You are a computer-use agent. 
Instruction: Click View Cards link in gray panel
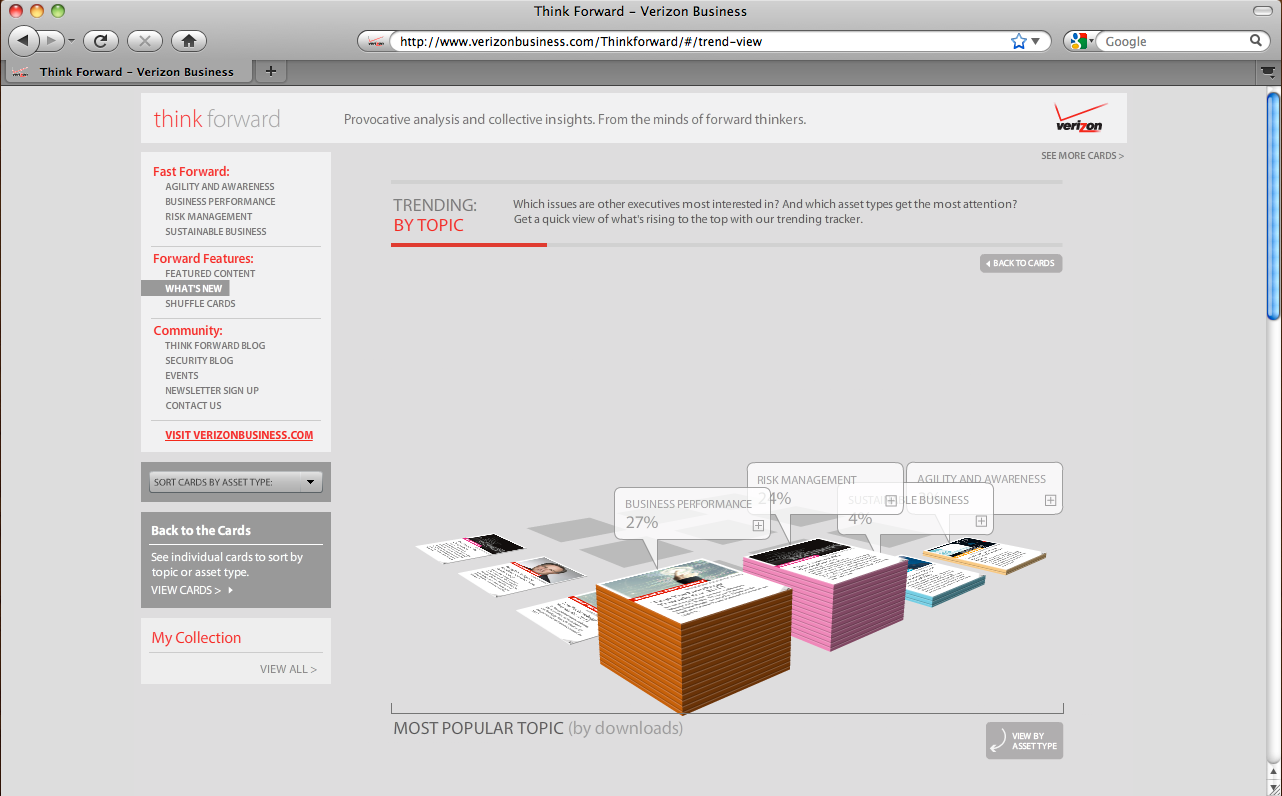click(192, 590)
